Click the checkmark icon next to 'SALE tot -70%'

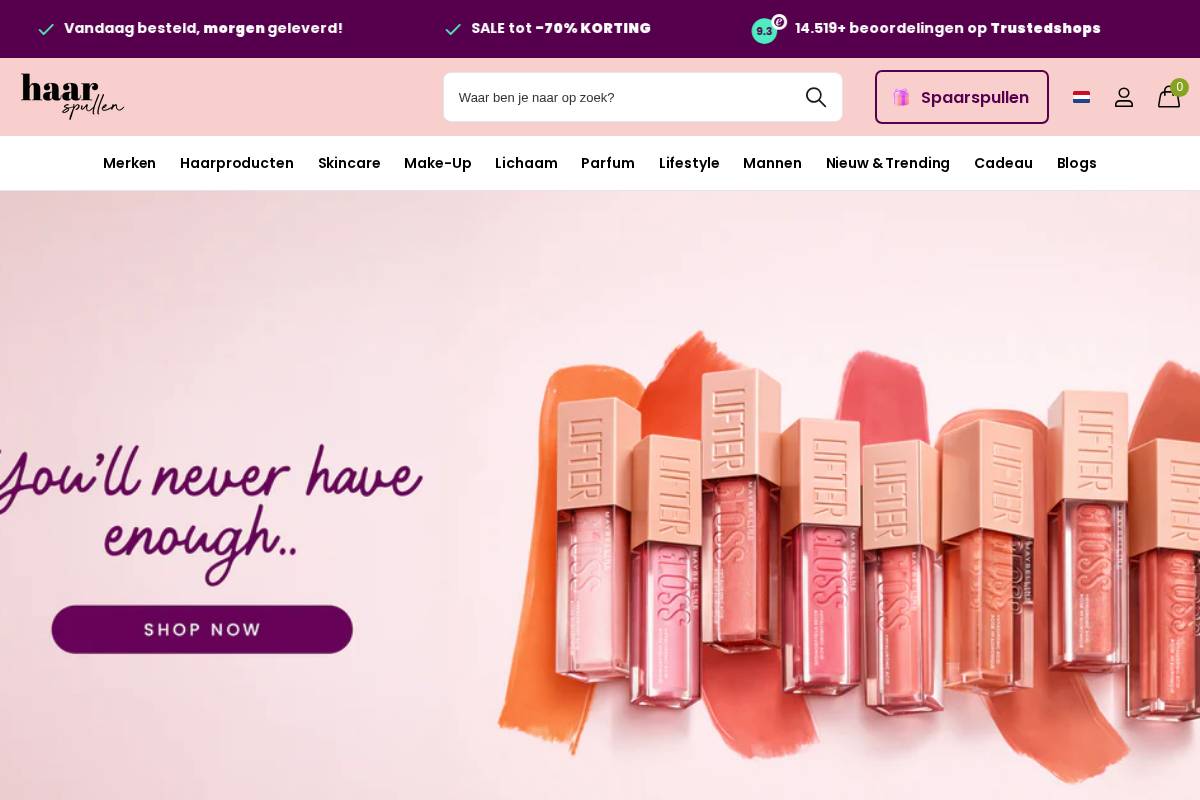pos(454,29)
